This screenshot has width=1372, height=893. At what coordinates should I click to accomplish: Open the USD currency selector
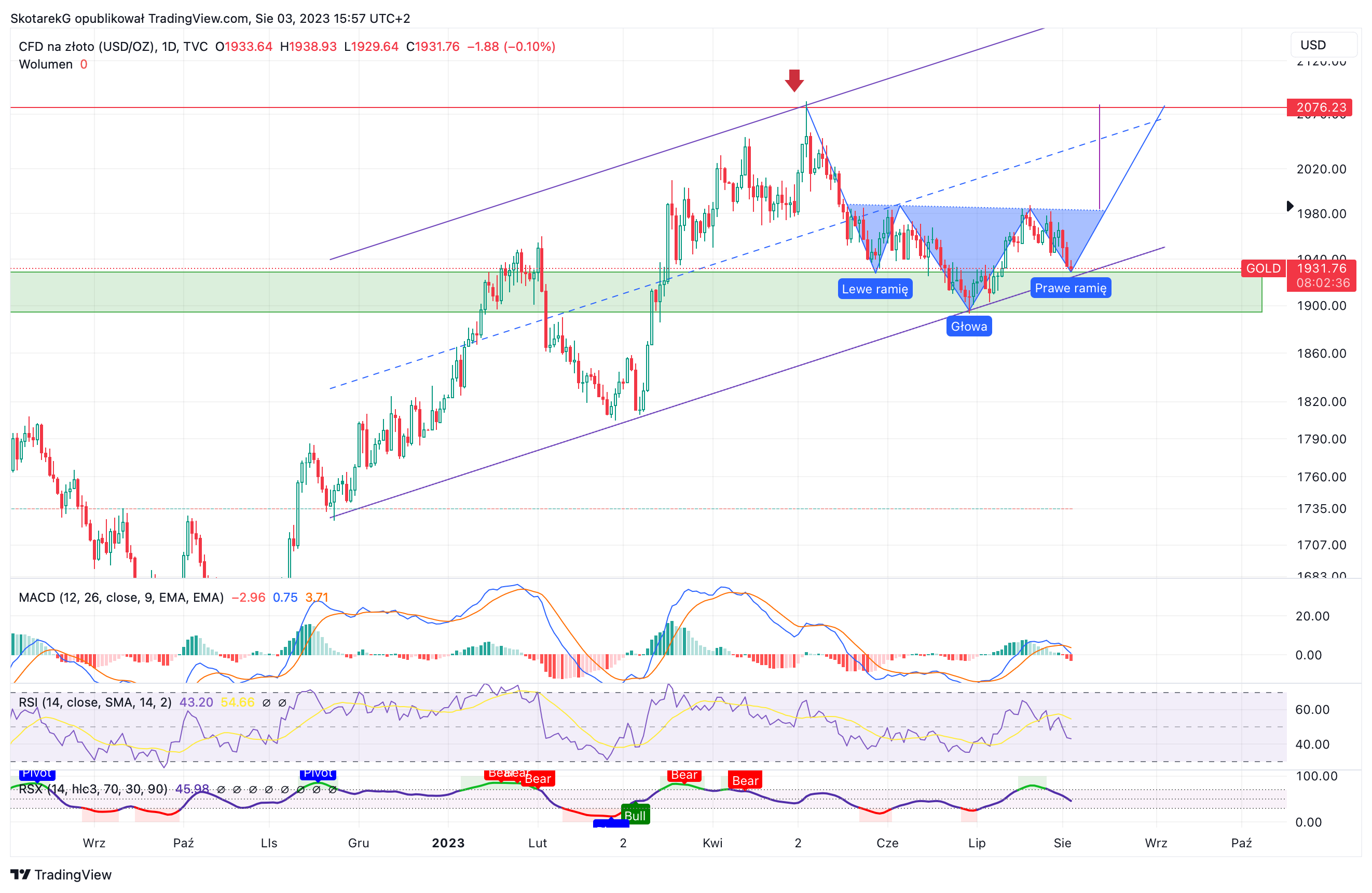pyautogui.click(x=1324, y=45)
